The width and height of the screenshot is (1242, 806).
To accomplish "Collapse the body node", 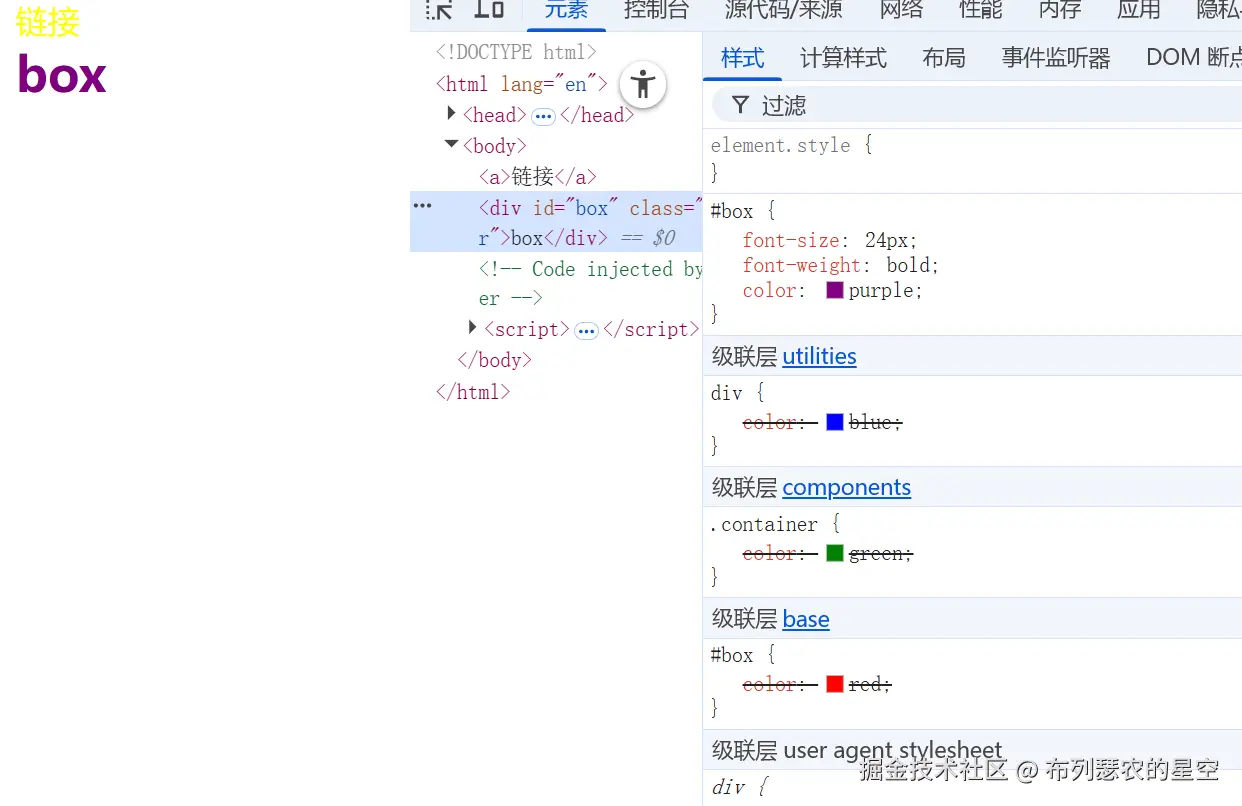I will (x=451, y=145).
